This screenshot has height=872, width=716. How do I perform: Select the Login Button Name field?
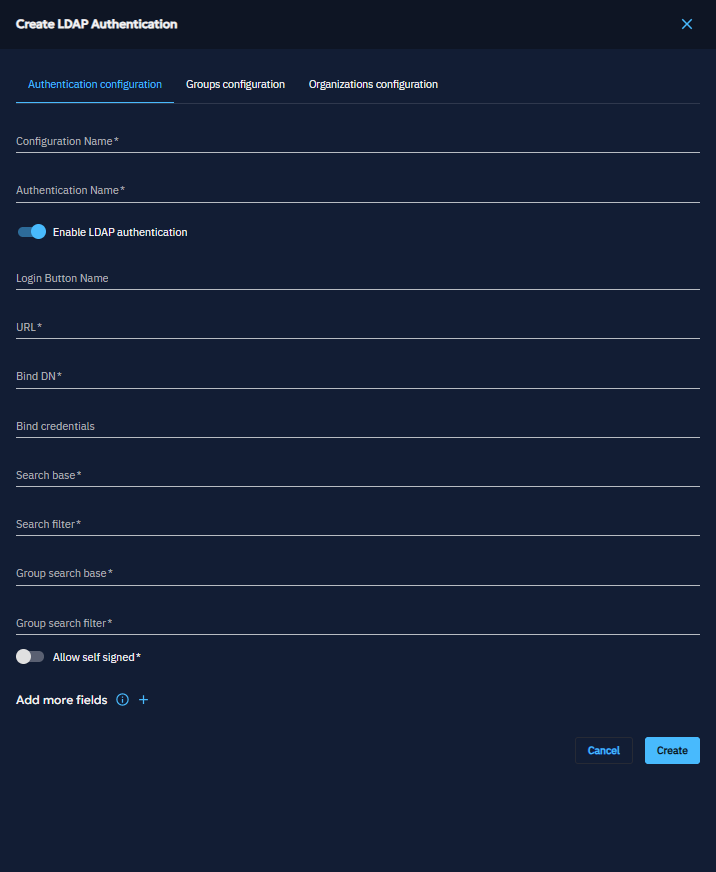357,278
